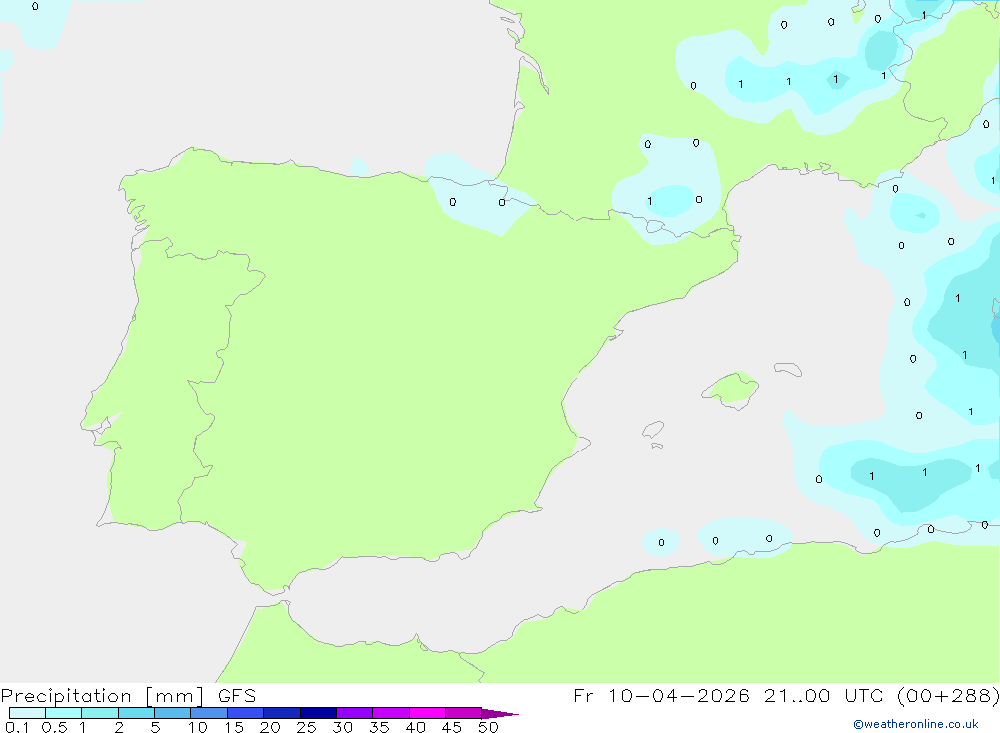Pick the legend swatch between 15 and 20
The image size is (1000, 733).
(246, 713)
